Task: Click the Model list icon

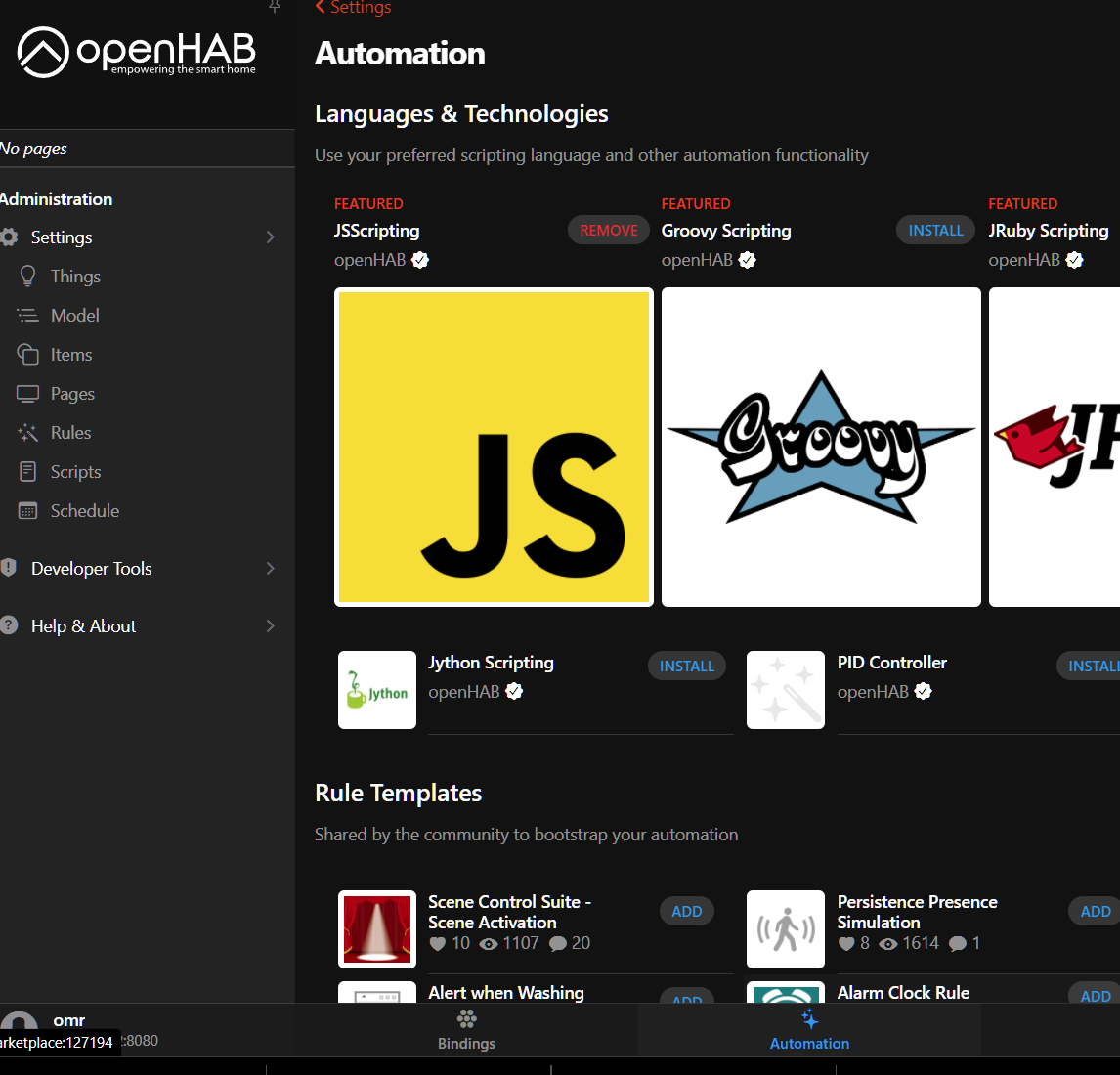Action: pos(28,316)
